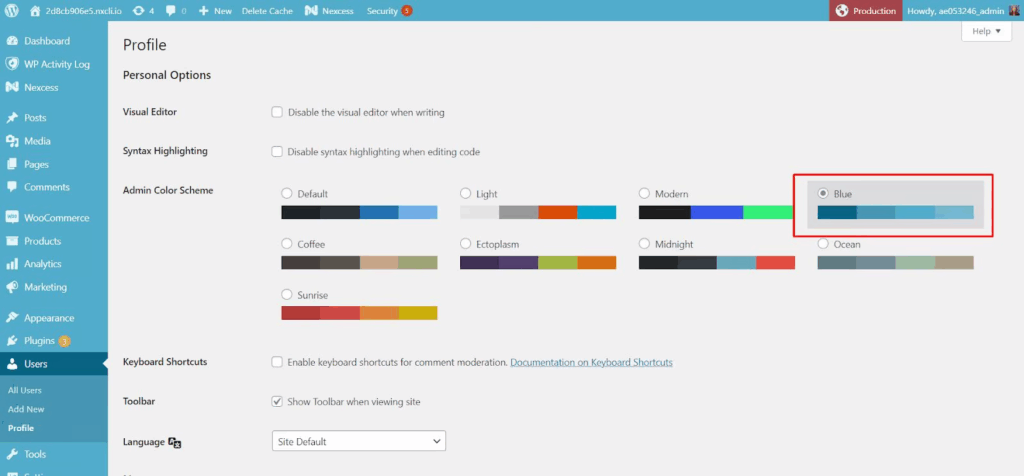Click the user avatar in admin bar
Screen dimensions: 1024x476
point(1013,10)
